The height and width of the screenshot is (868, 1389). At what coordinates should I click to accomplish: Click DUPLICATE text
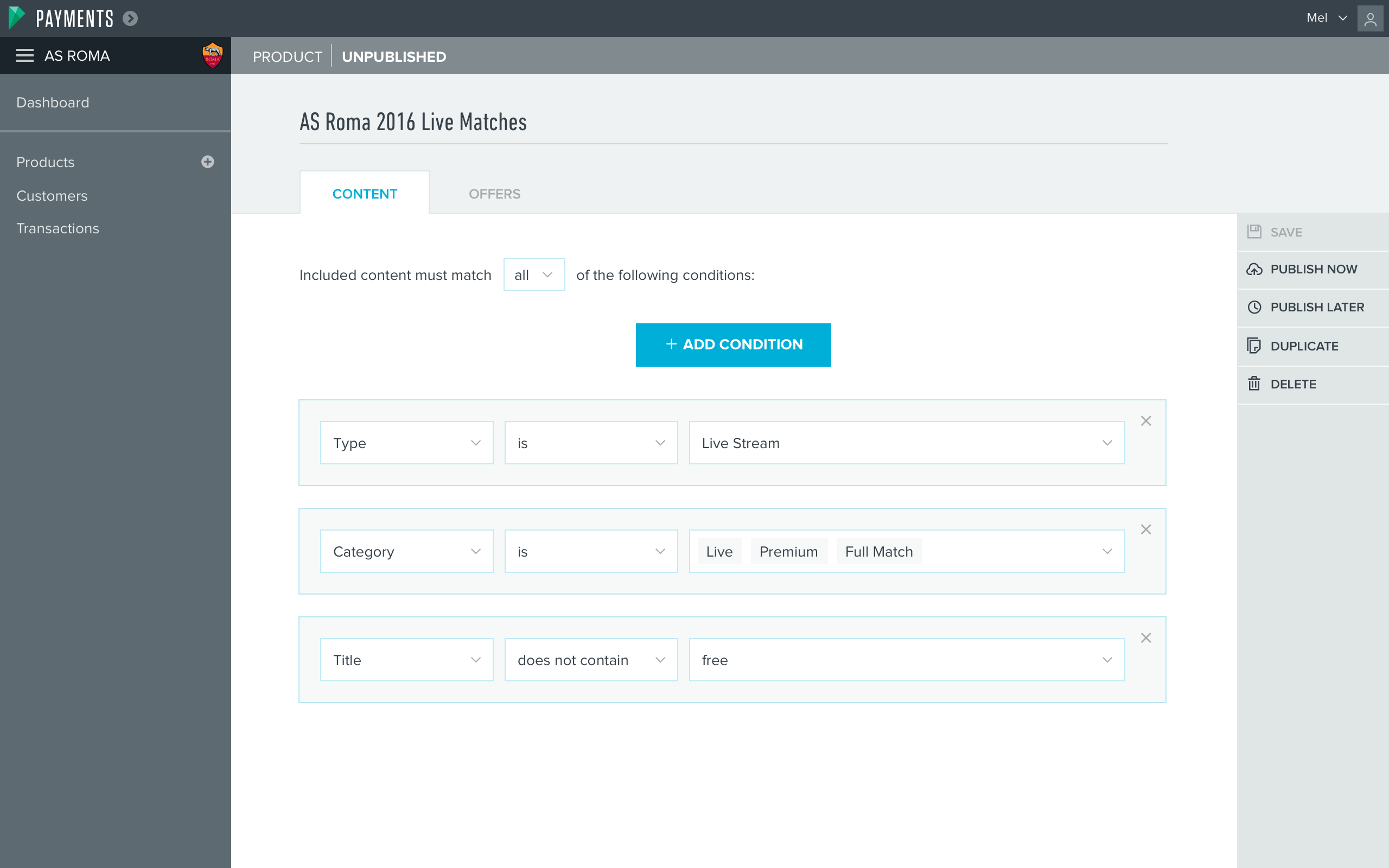[x=1304, y=346]
